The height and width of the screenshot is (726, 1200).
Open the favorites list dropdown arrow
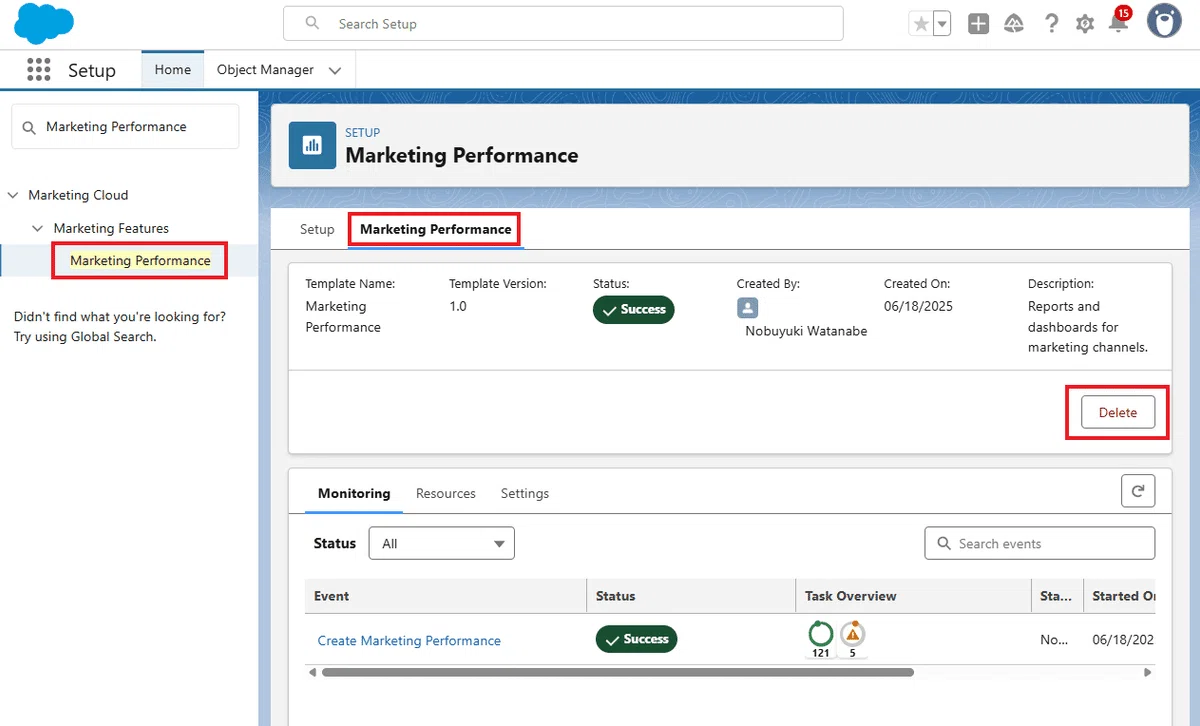pos(942,24)
